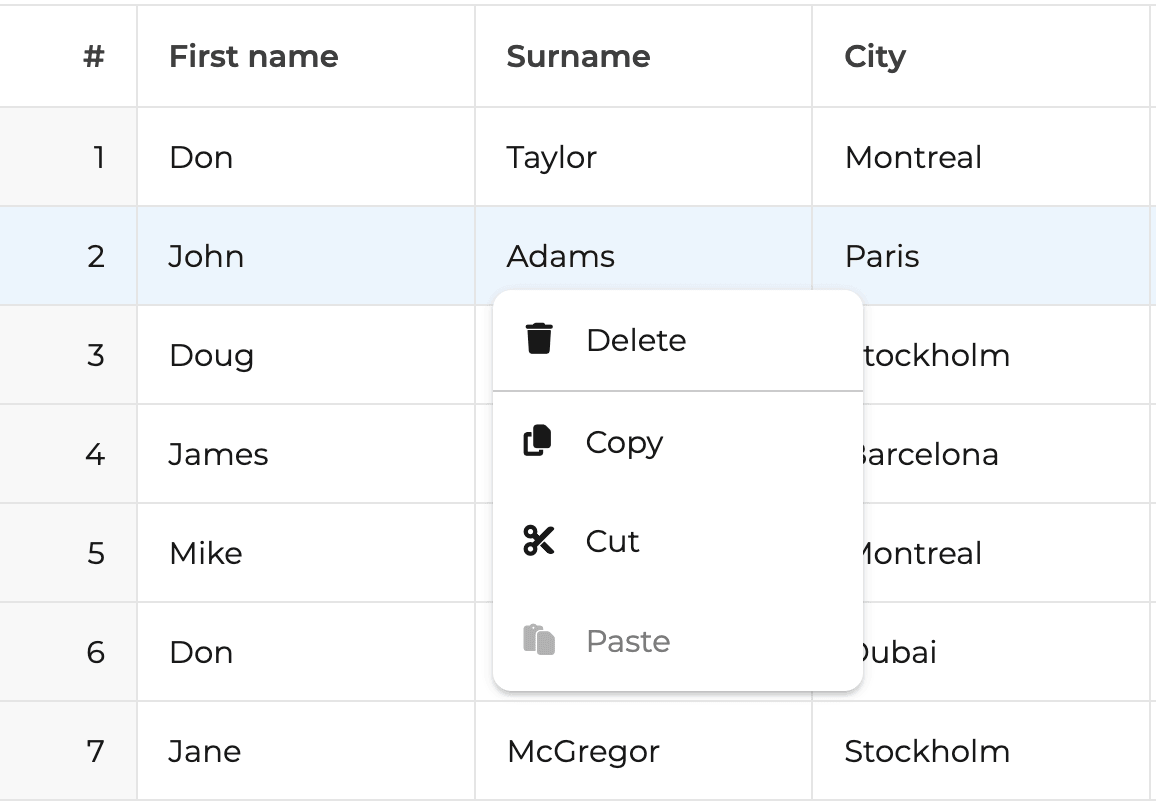Click the cell containing Paris

[x=981, y=256]
